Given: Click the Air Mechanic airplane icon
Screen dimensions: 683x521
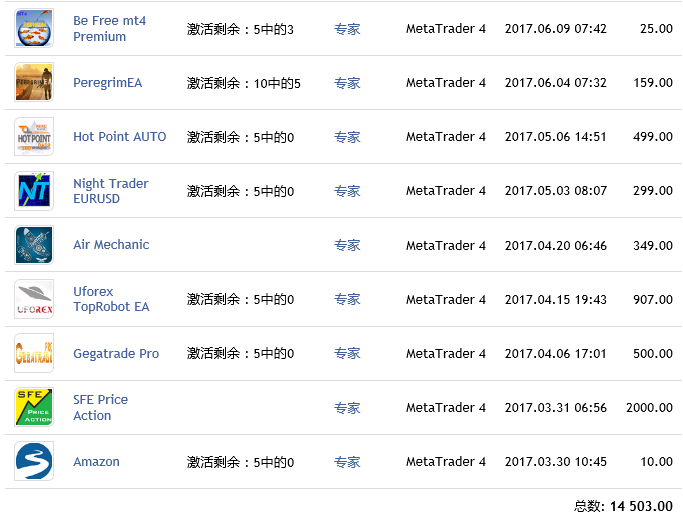Looking at the screenshot, I should pos(34,245).
